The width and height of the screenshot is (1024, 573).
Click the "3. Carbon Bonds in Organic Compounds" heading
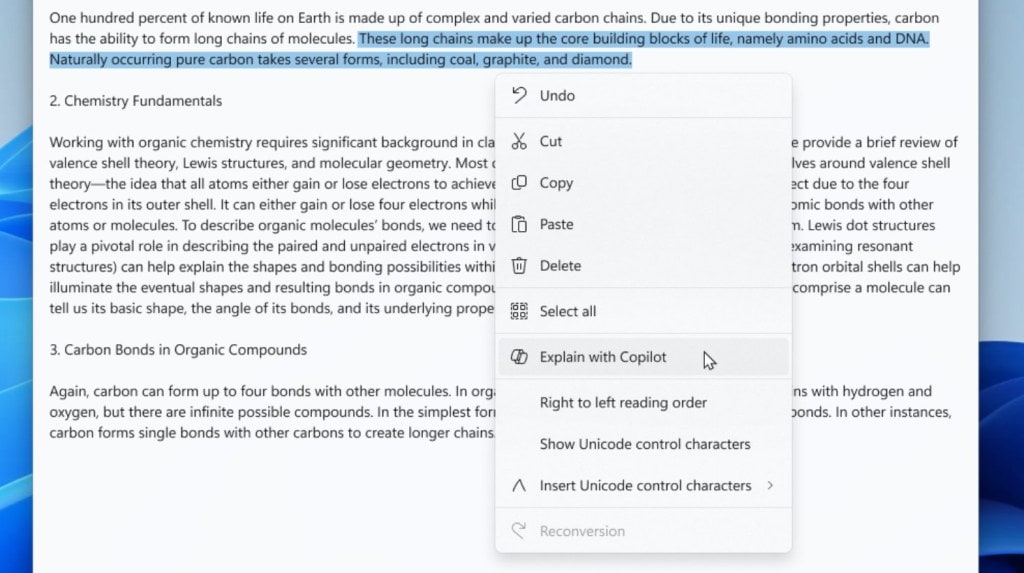tap(178, 350)
